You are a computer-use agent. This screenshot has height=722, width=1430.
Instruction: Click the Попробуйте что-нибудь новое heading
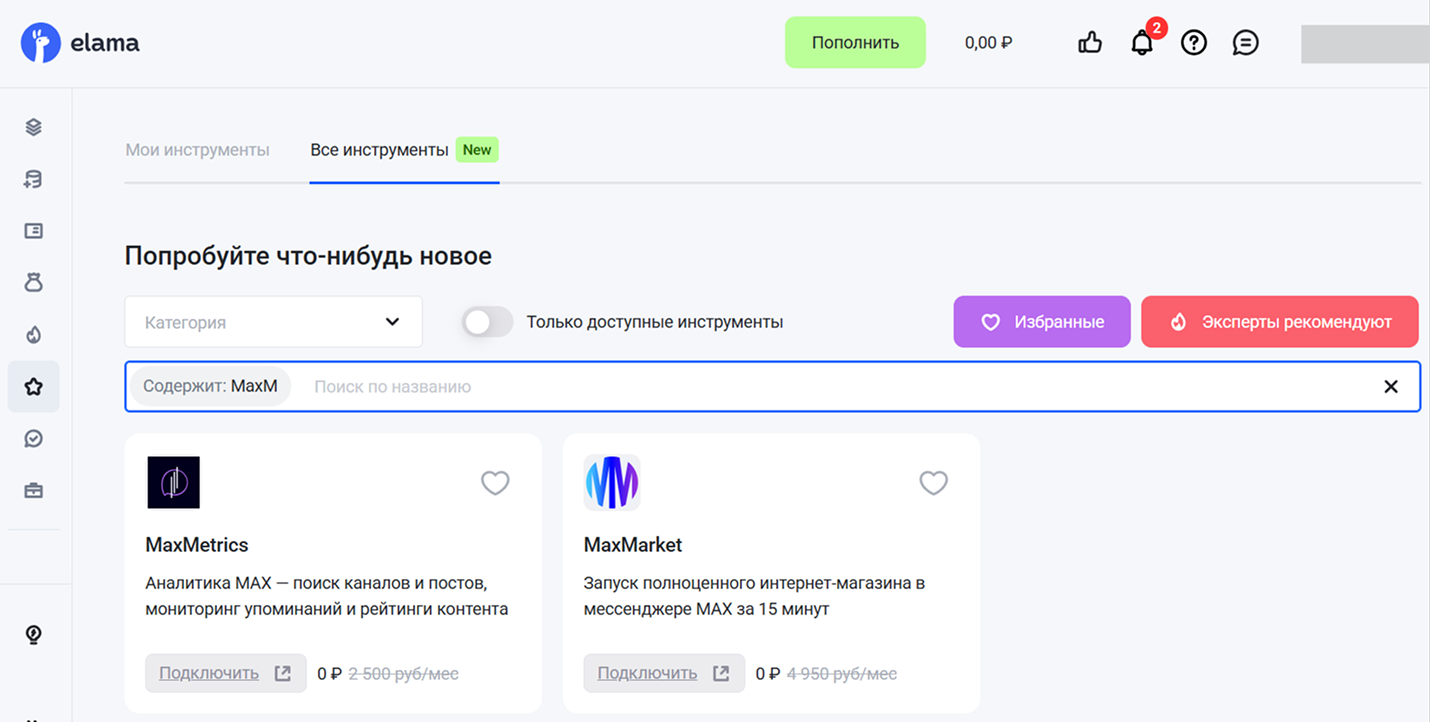[x=308, y=256]
